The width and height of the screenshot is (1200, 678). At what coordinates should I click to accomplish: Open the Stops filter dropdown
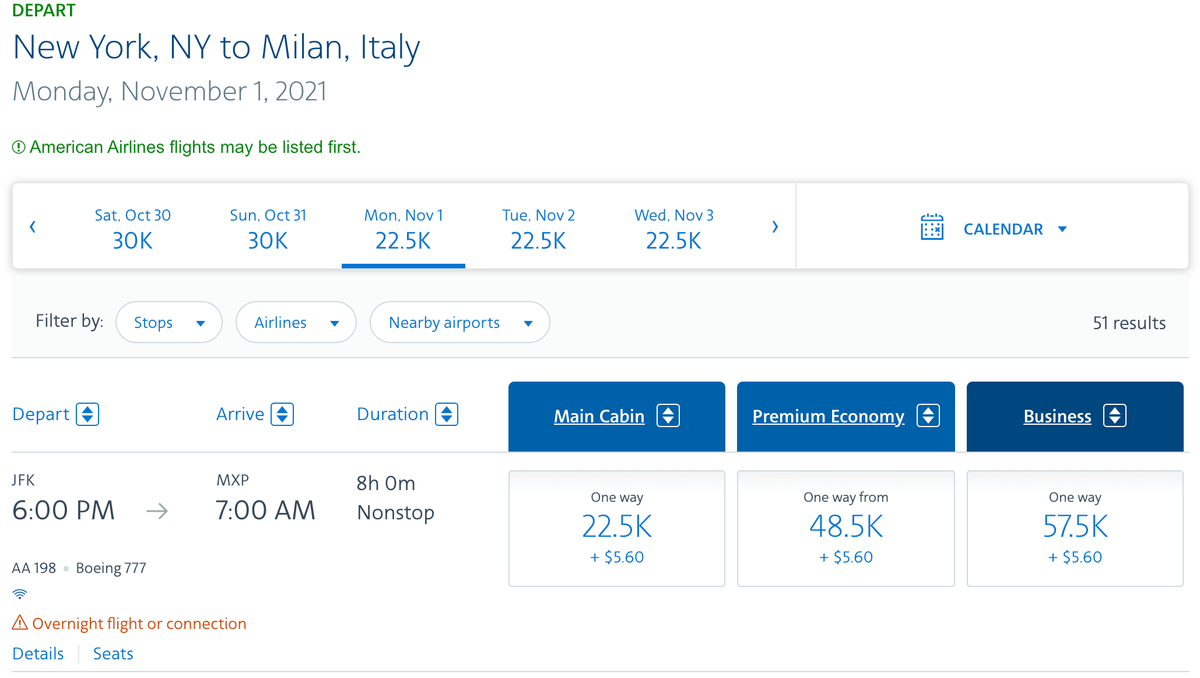[168, 322]
